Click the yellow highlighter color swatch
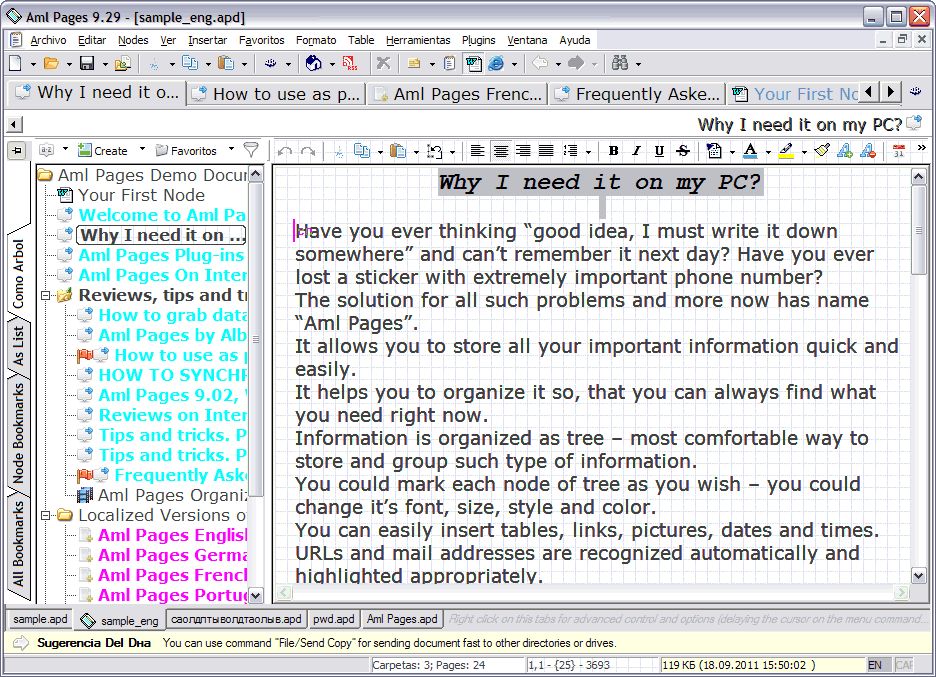Screen dimensions: 936x677 coord(787,151)
